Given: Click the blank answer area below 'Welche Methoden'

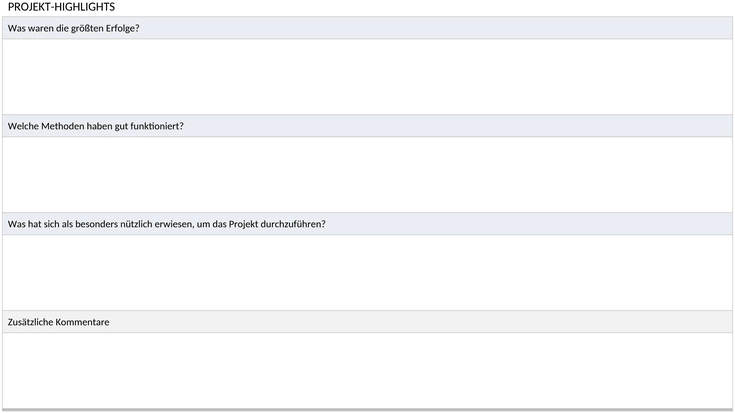Looking at the screenshot, I should (x=368, y=175).
